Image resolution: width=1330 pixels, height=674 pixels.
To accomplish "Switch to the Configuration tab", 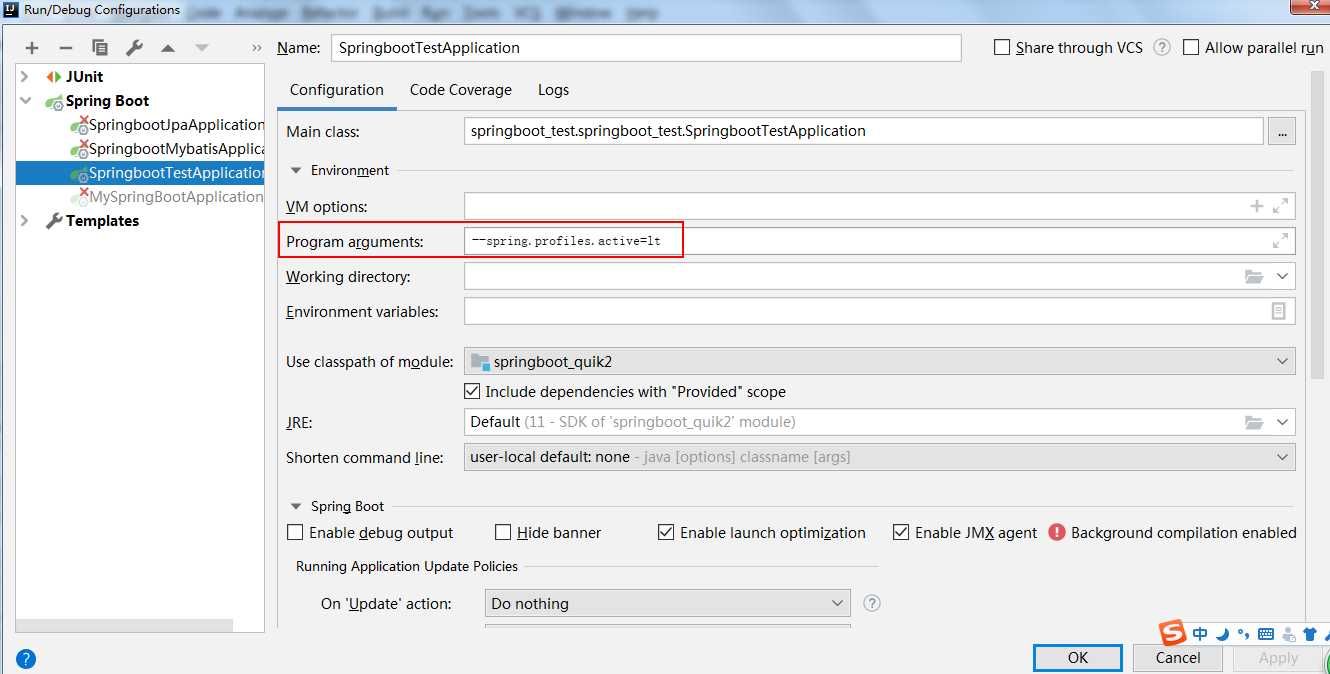I will pyautogui.click(x=337, y=89).
